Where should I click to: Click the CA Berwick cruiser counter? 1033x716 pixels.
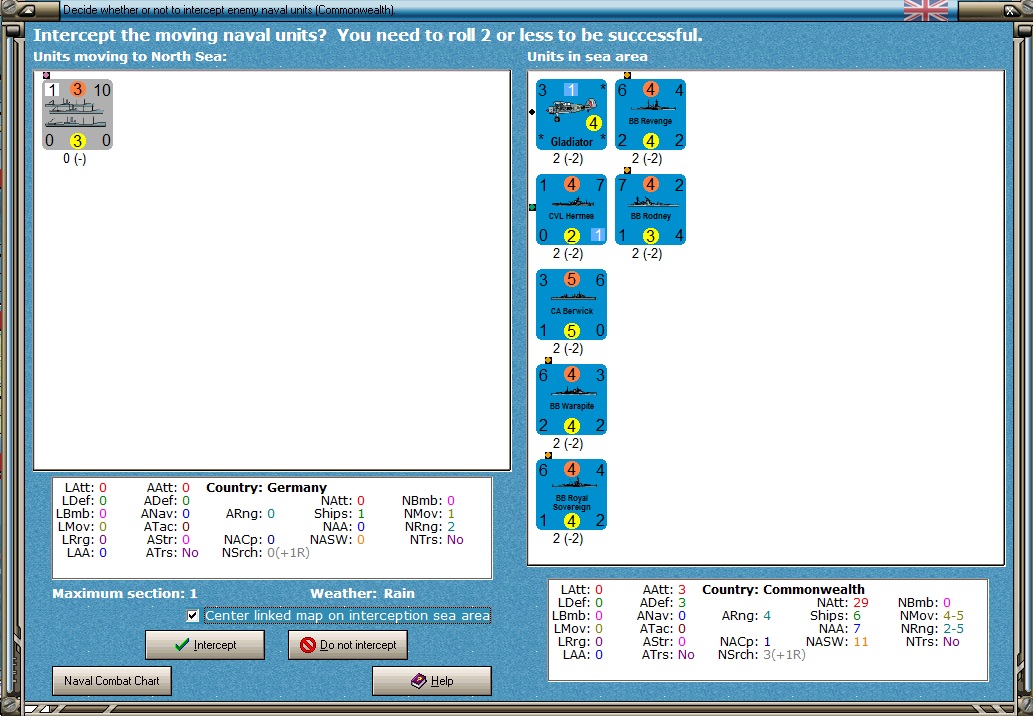coord(571,304)
